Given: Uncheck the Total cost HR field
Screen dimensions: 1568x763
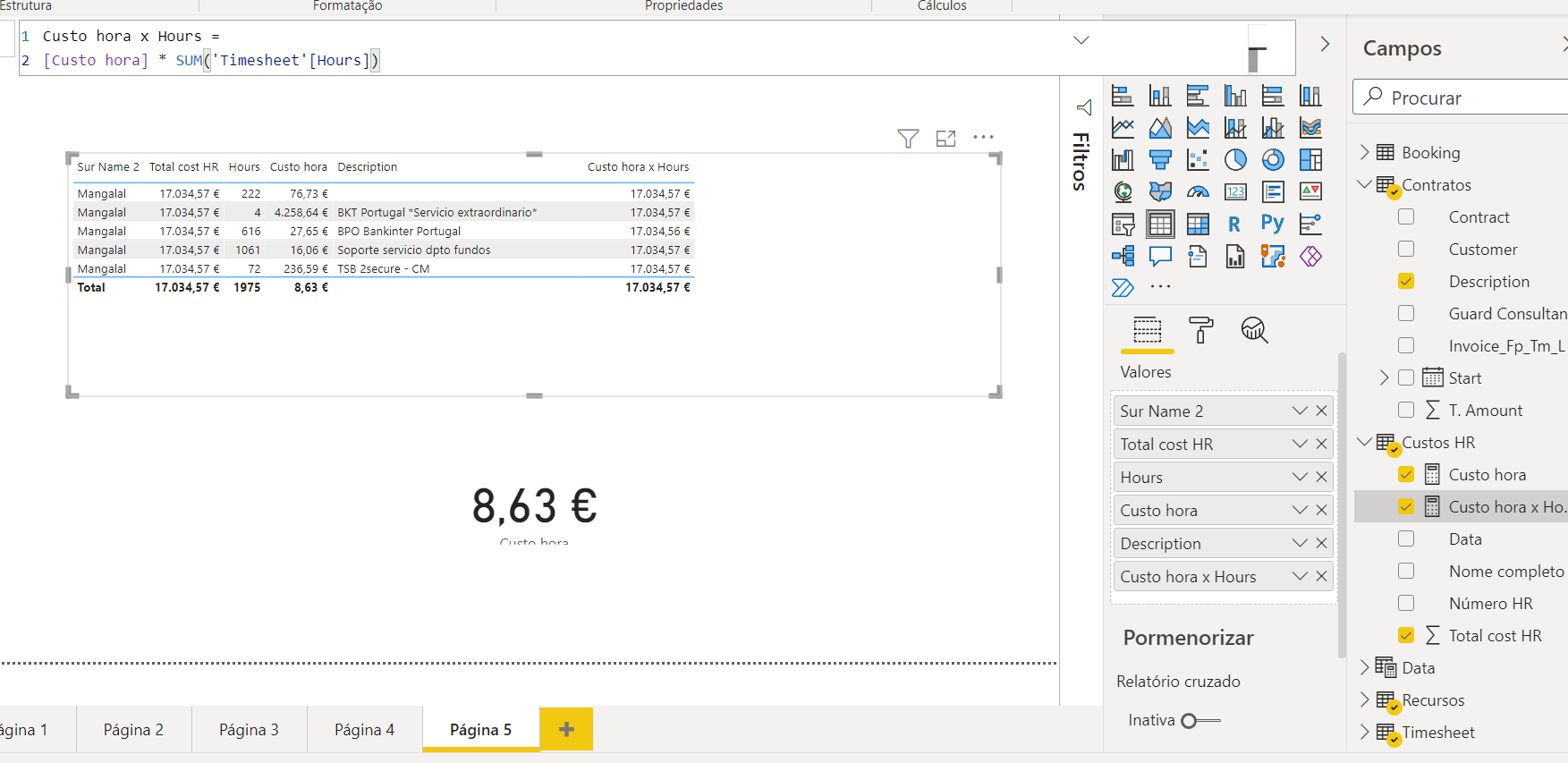Looking at the screenshot, I should 1406,636.
